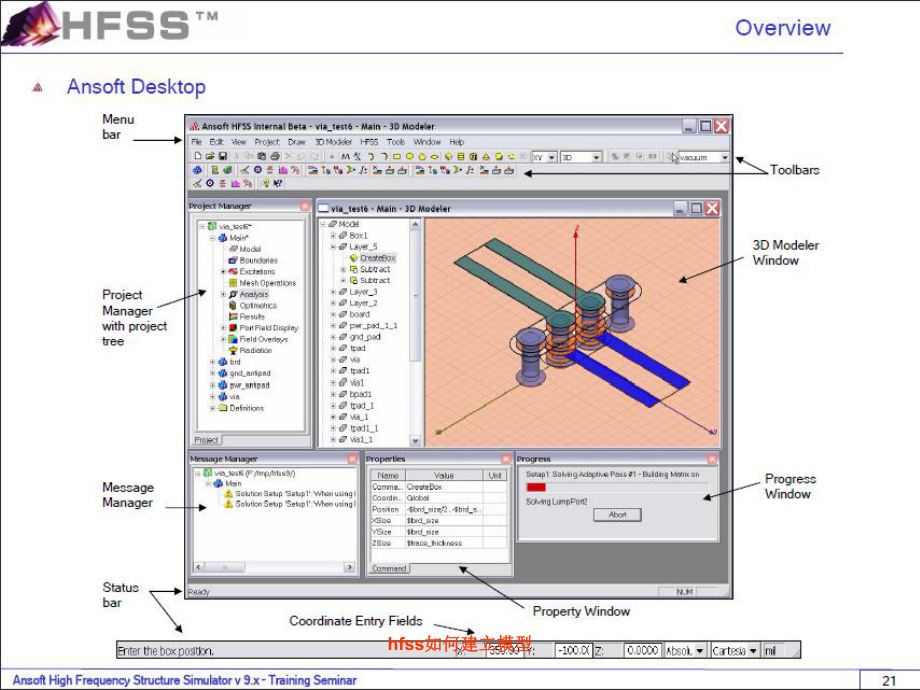Click the Boundaries icon in project tree
This screenshot has height=690, width=920.
pos(233,260)
